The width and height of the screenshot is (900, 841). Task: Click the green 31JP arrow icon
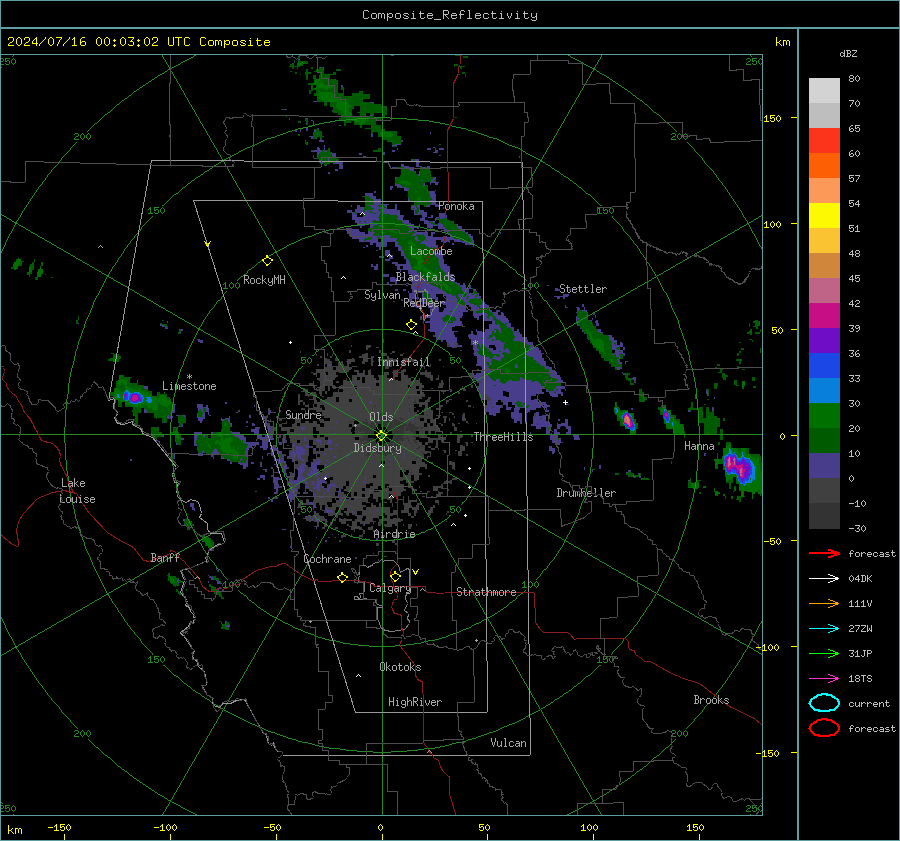[x=824, y=653]
